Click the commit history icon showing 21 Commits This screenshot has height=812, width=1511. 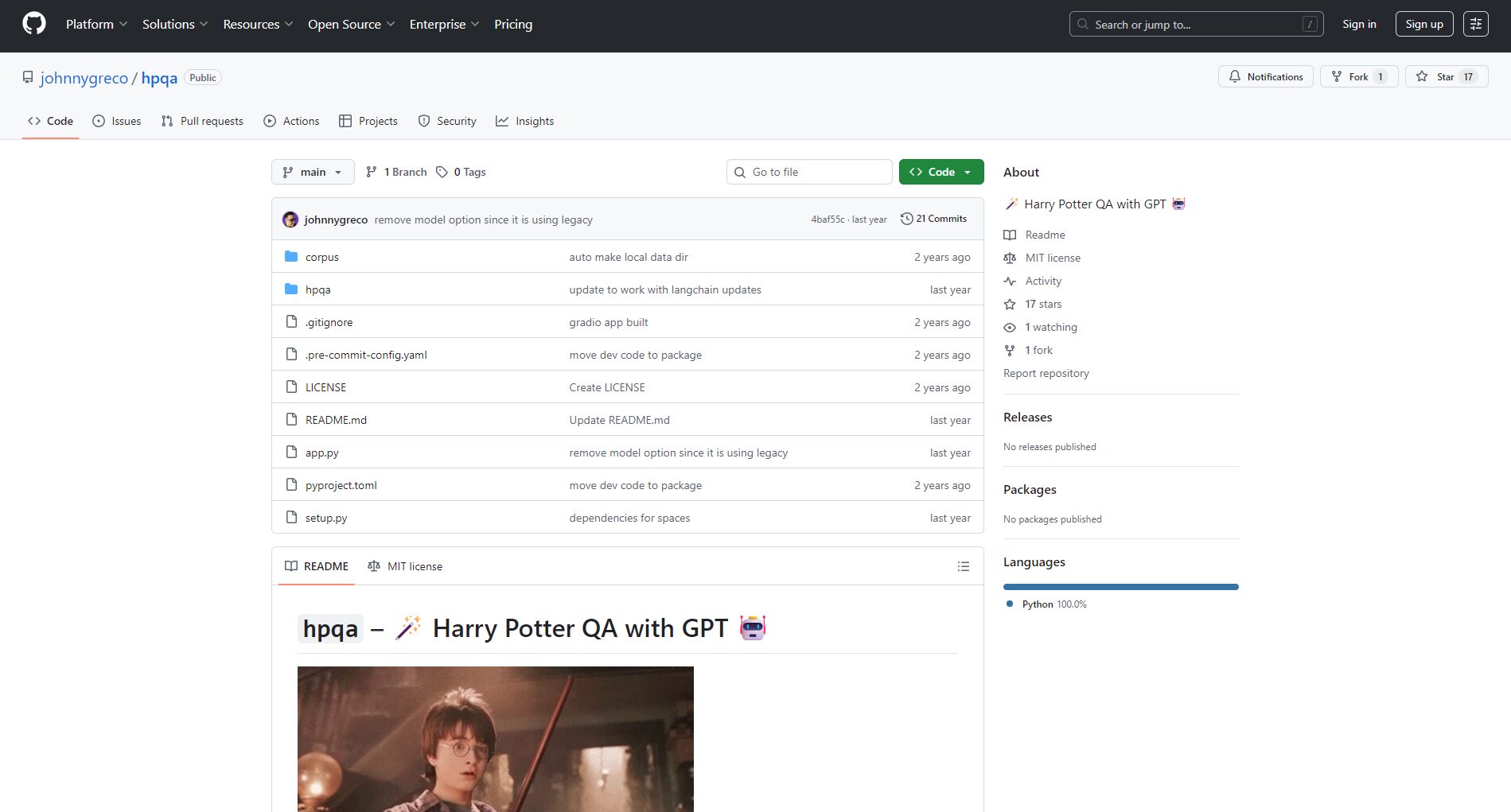pyautogui.click(x=907, y=218)
